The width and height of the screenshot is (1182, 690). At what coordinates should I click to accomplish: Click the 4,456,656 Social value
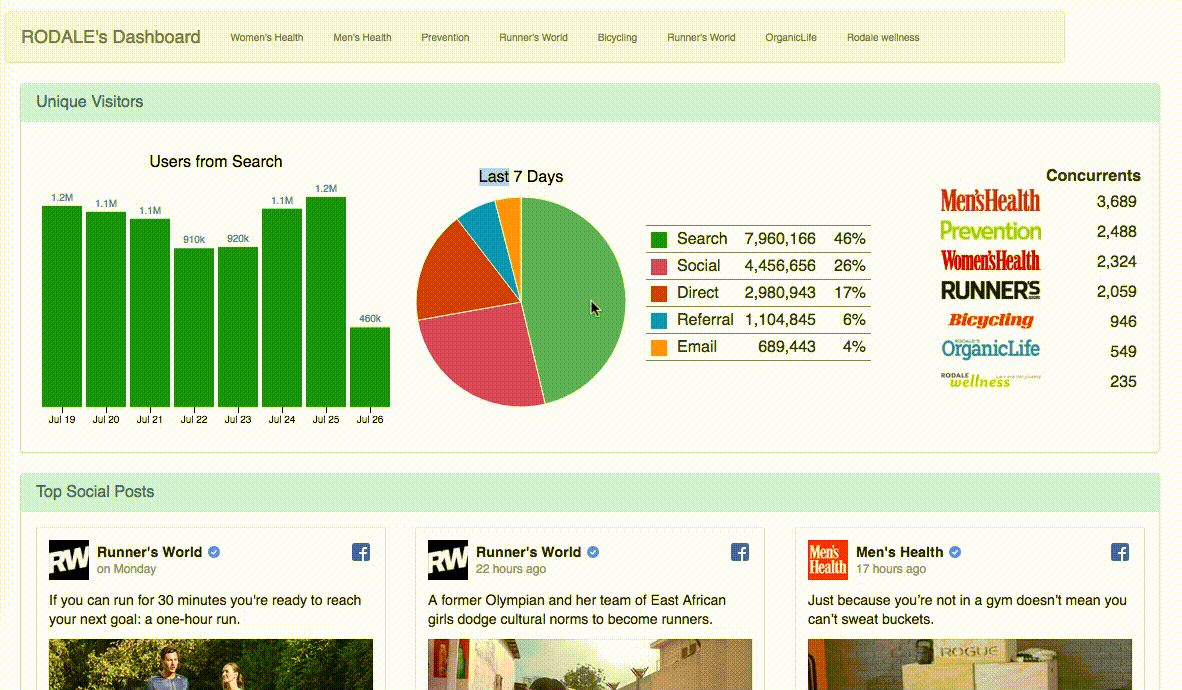click(779, 265)
